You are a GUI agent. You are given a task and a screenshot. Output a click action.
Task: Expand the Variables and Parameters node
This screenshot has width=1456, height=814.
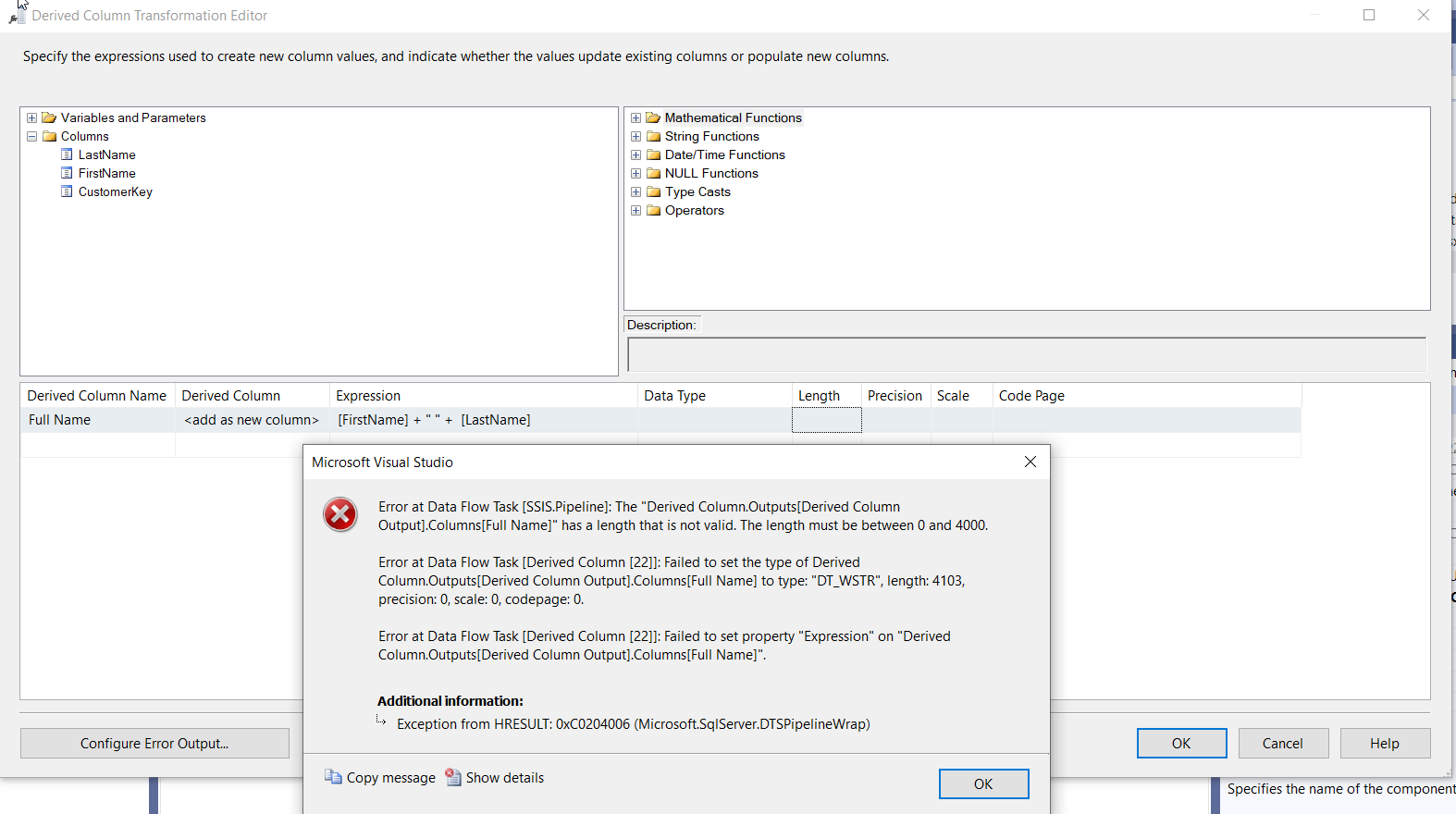point(32,117)
